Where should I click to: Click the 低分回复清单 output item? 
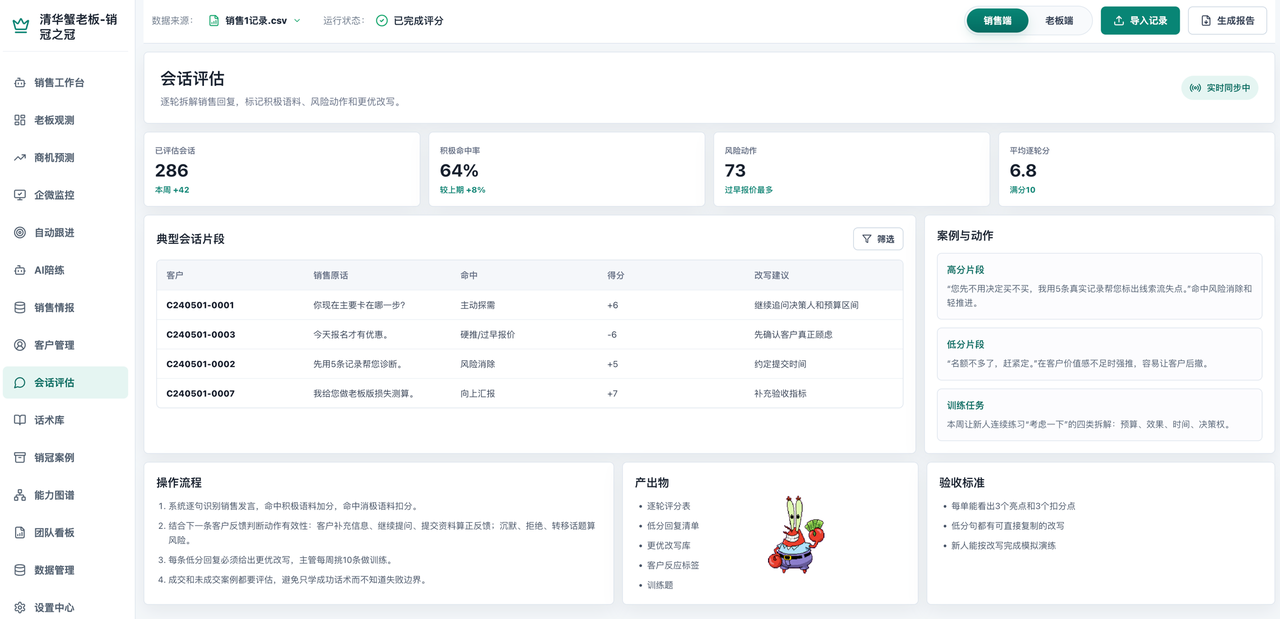[673, 526]
